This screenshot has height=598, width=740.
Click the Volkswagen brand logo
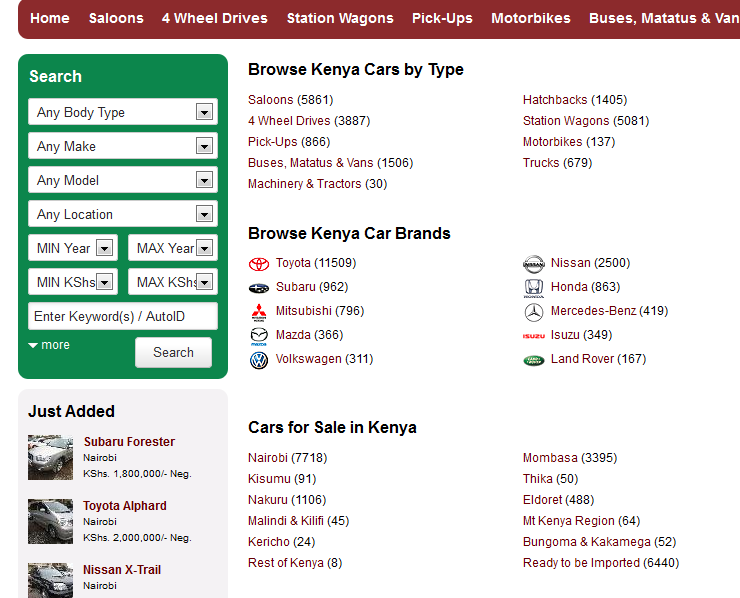259,360
